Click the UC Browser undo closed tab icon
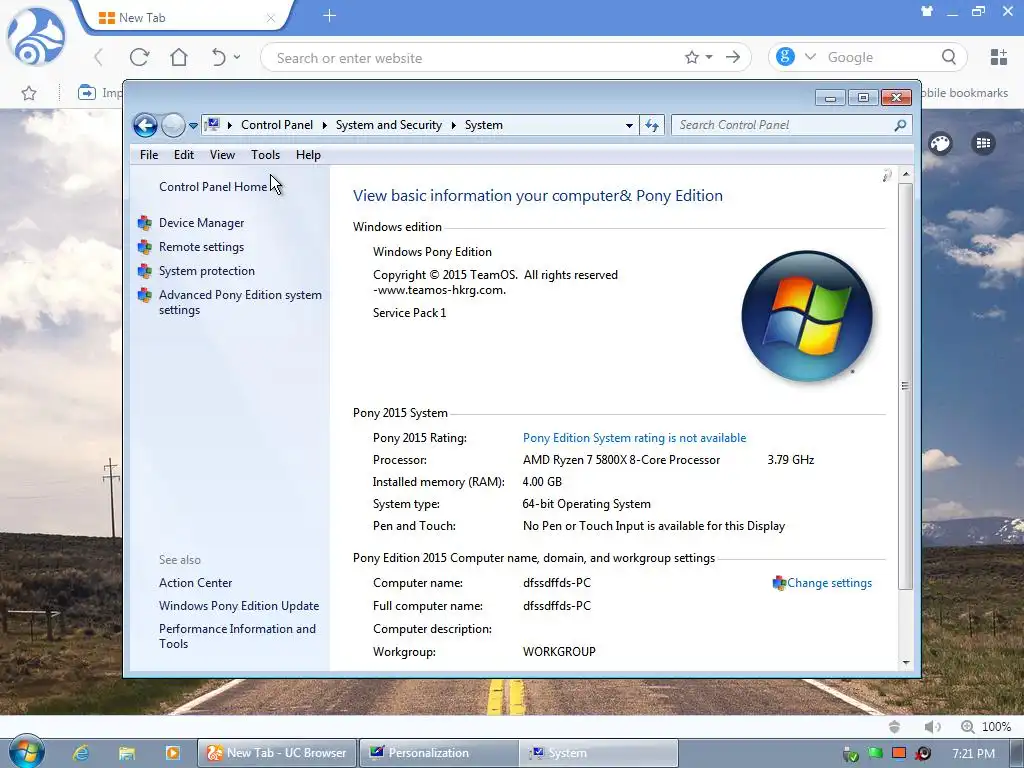Screen dimensions: 1024x768 pos(219,57)
